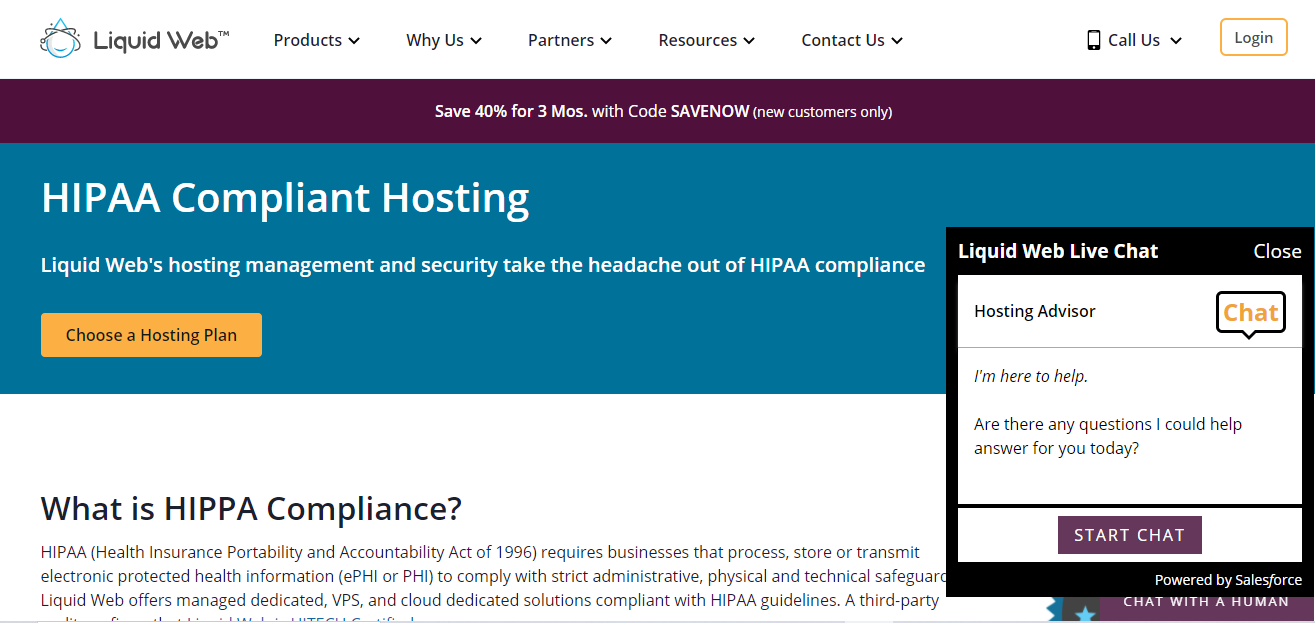Image resolution: width=1315 pixels, height=623 pixels.
Task: Click the phone icon beside Call Us
Action: coord(1093,40)
